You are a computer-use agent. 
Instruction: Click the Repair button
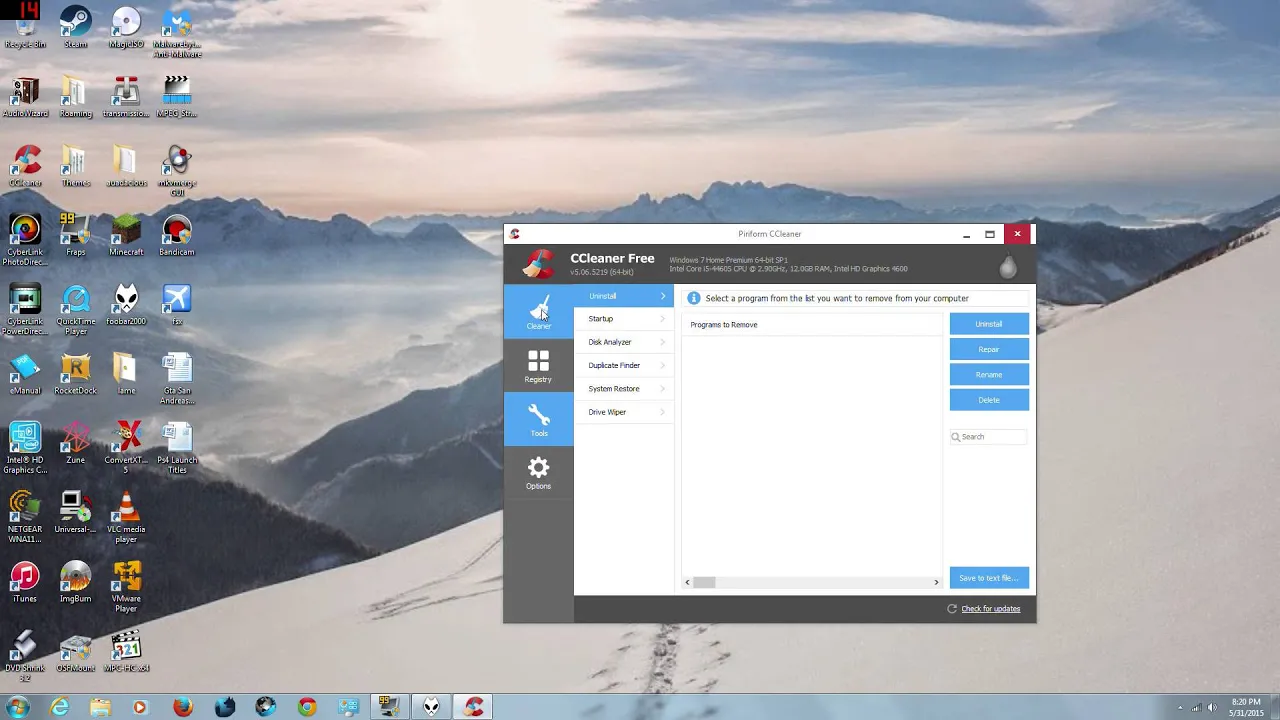click(x=989, y=349)
